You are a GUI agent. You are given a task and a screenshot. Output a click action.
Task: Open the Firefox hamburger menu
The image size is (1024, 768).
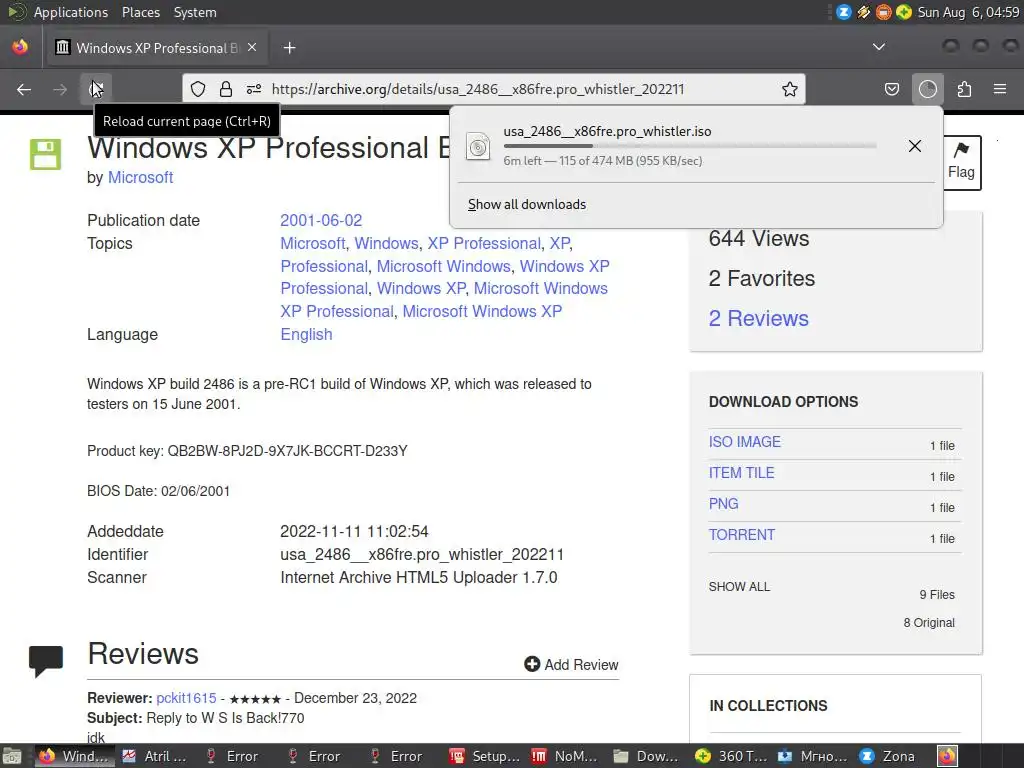point(1000,89)
